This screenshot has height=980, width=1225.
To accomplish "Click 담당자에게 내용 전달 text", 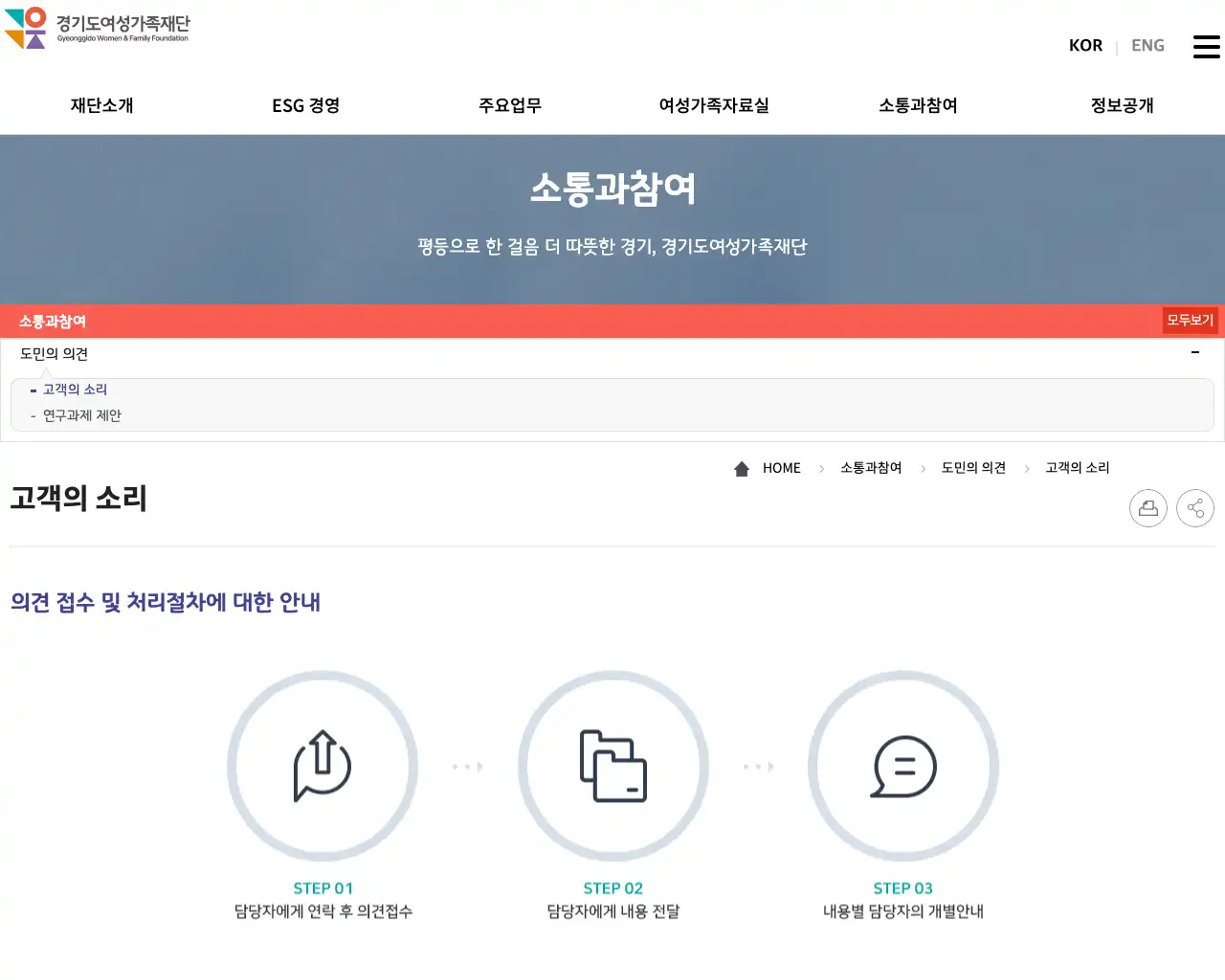I will point(613,912).
